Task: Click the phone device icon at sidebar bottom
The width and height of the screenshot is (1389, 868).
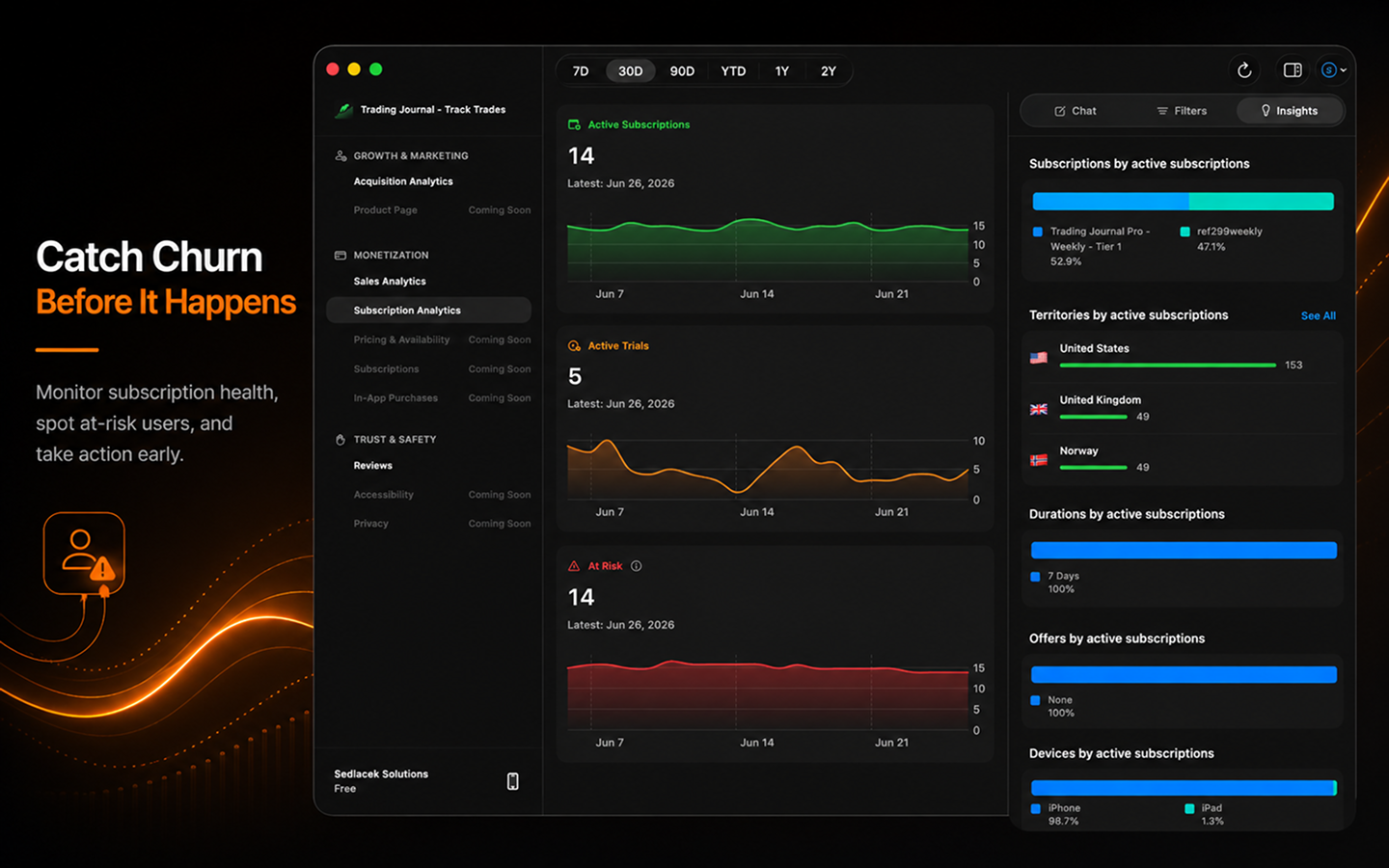Action: [513, 781]
